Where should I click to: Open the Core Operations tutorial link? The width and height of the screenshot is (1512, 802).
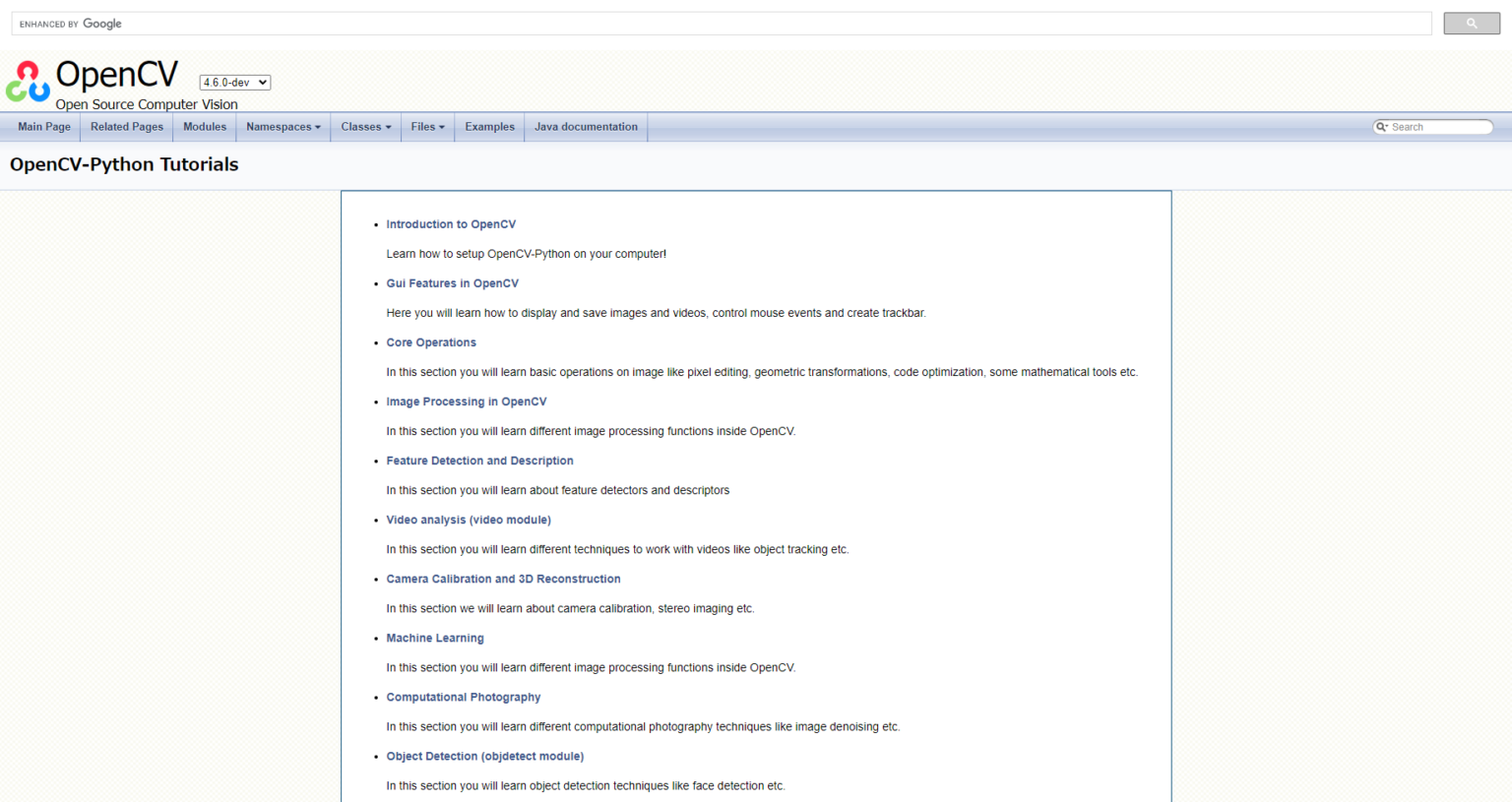click(x=431, y=342)
